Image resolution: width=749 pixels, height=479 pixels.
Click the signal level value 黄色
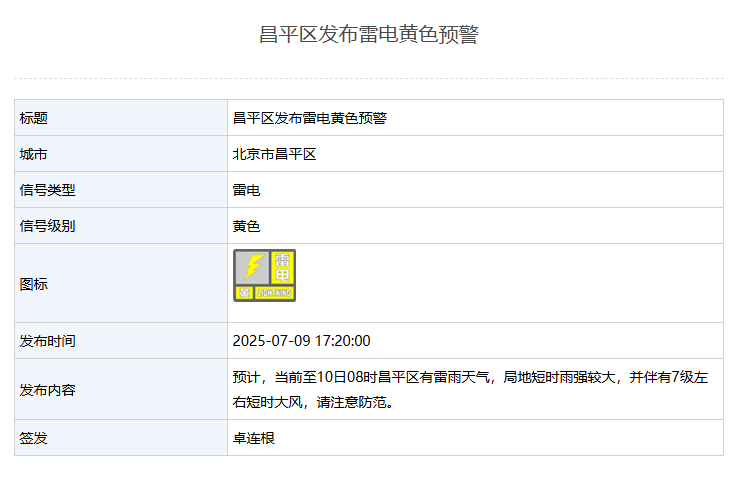(246, 226)
